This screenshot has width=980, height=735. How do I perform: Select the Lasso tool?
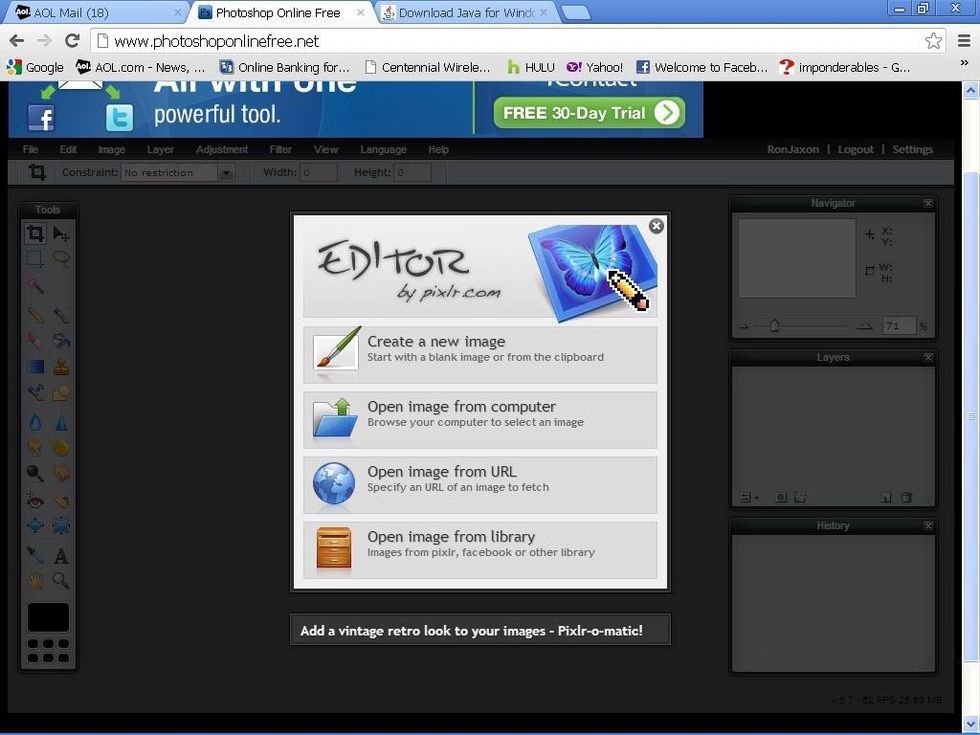[x=61, y=259]
